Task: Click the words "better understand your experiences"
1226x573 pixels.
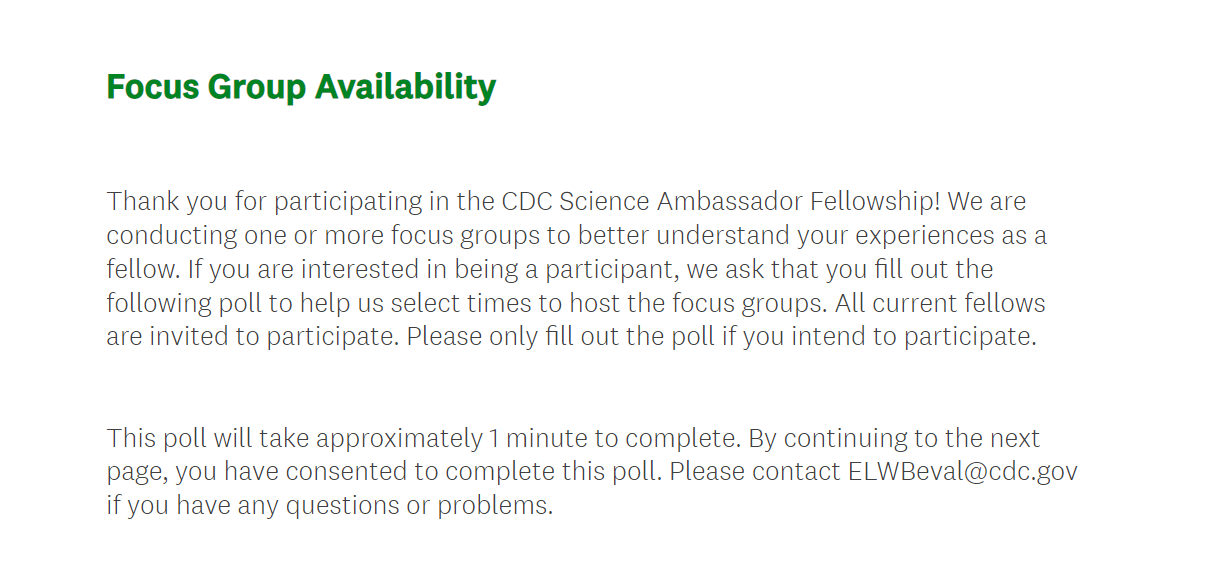Action: (x=790, y=236)
